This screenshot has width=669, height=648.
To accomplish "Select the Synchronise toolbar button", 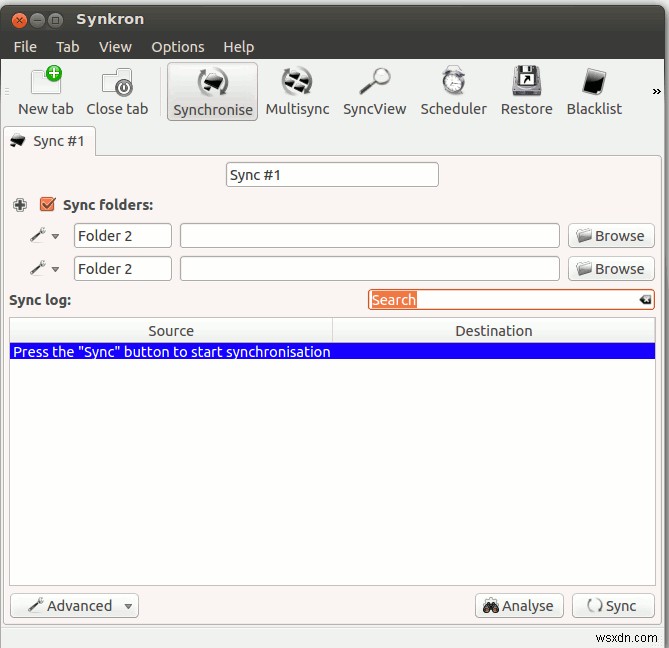I will click(212, 92).
